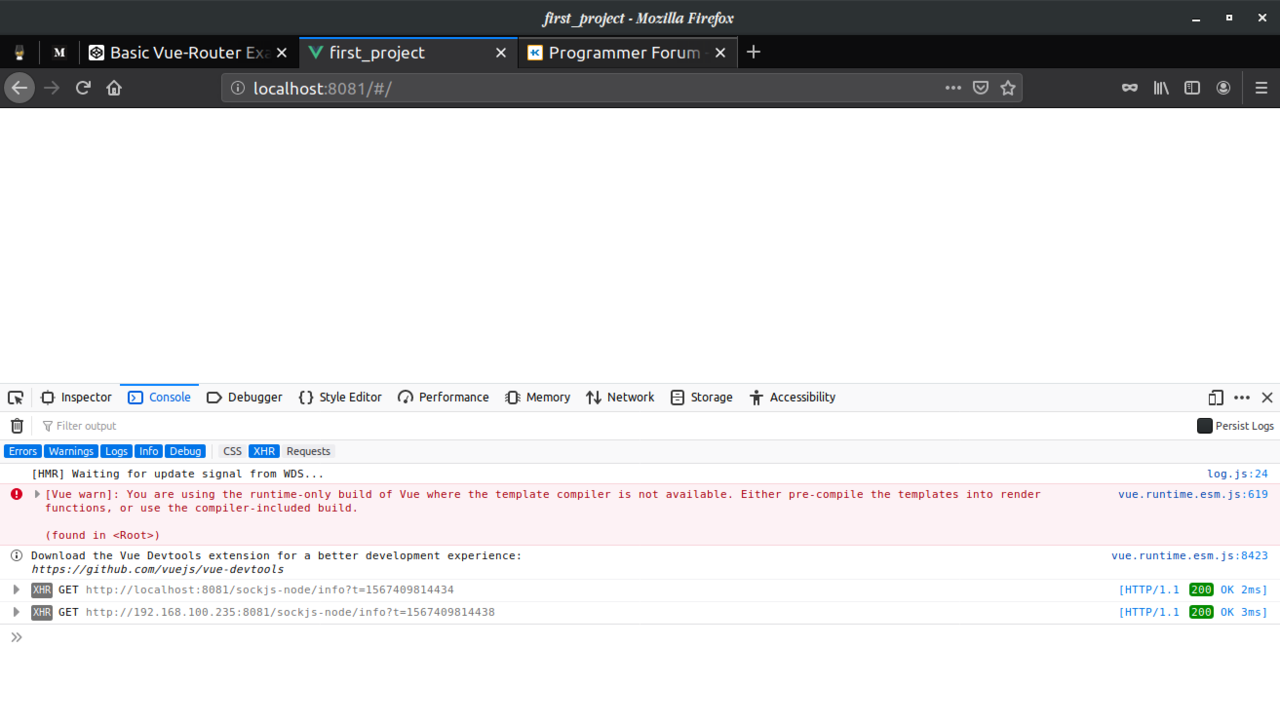Bookmark this page with the star icon

1008,88
